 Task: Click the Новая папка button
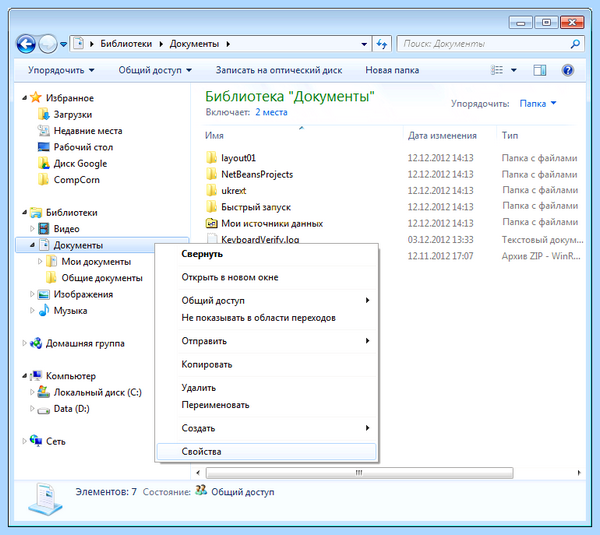[392, 70]
